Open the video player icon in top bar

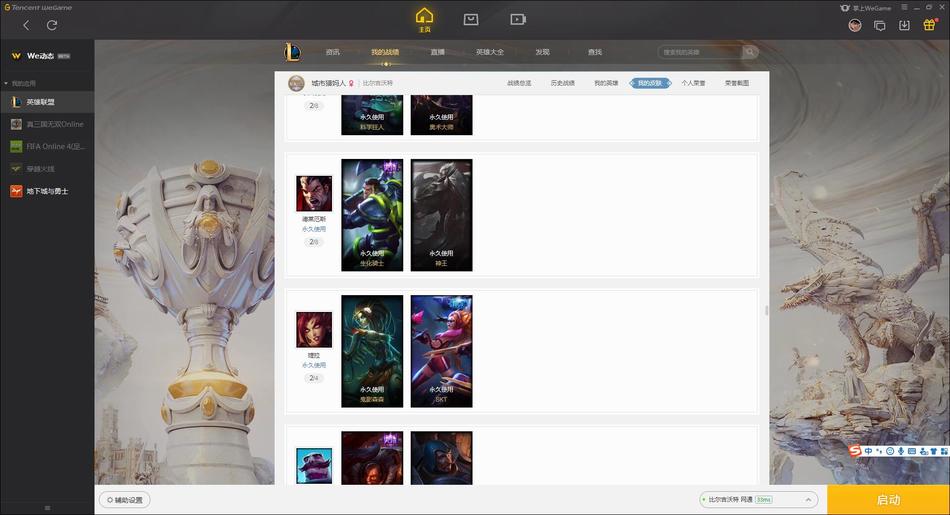click(x=517, y=19)
